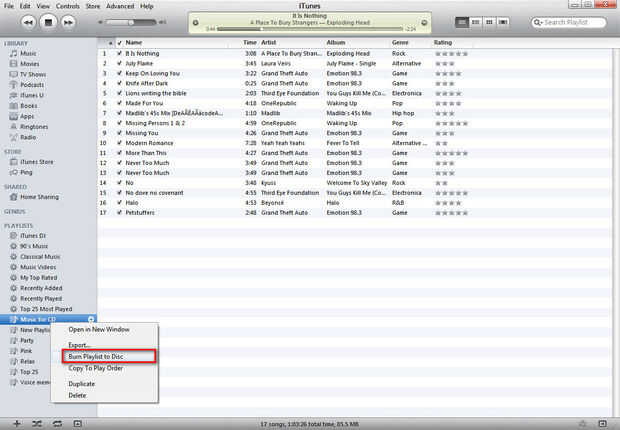Click the volume slider
This screenshot has width=620, height=430.
click(x=130, y=23)
